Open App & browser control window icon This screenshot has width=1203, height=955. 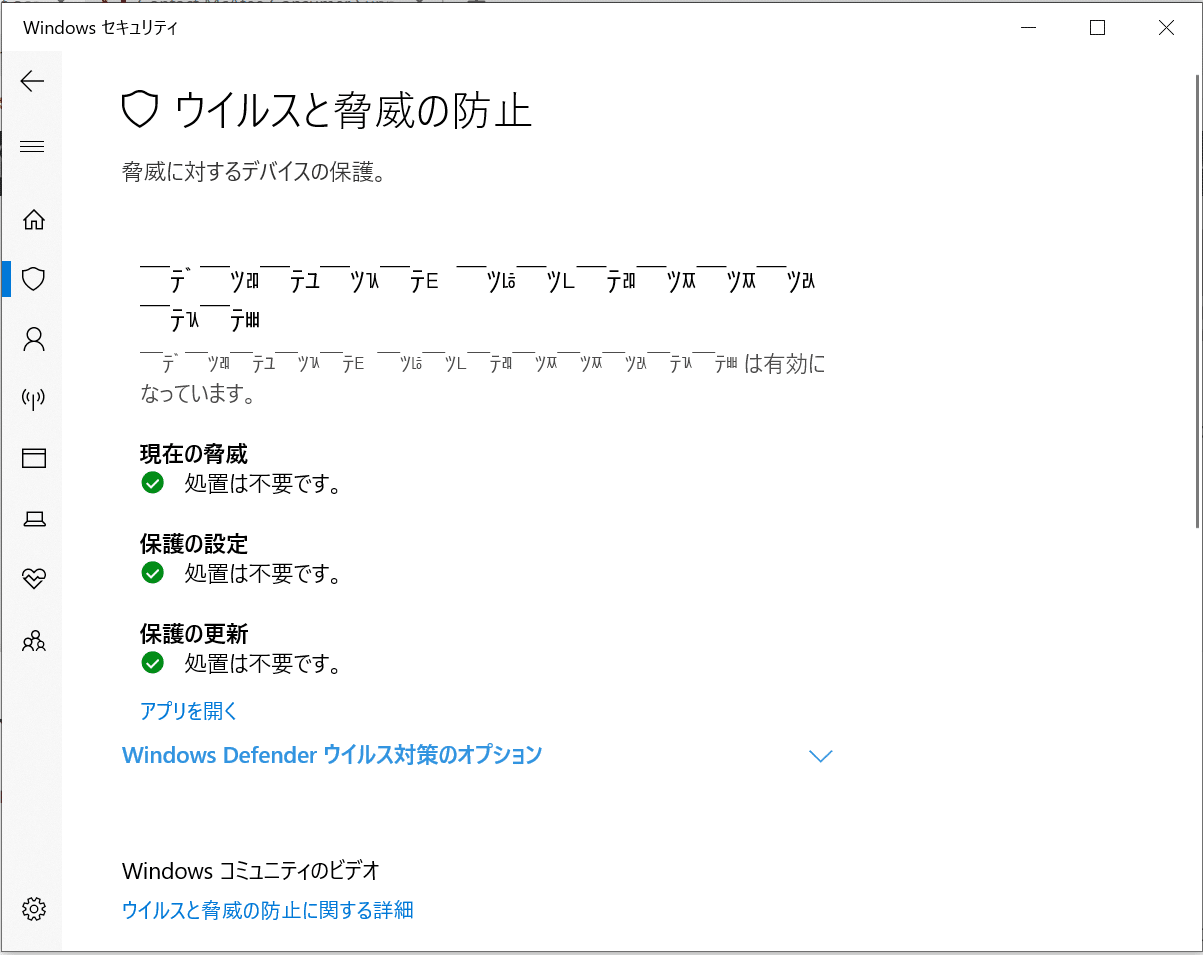34,459
